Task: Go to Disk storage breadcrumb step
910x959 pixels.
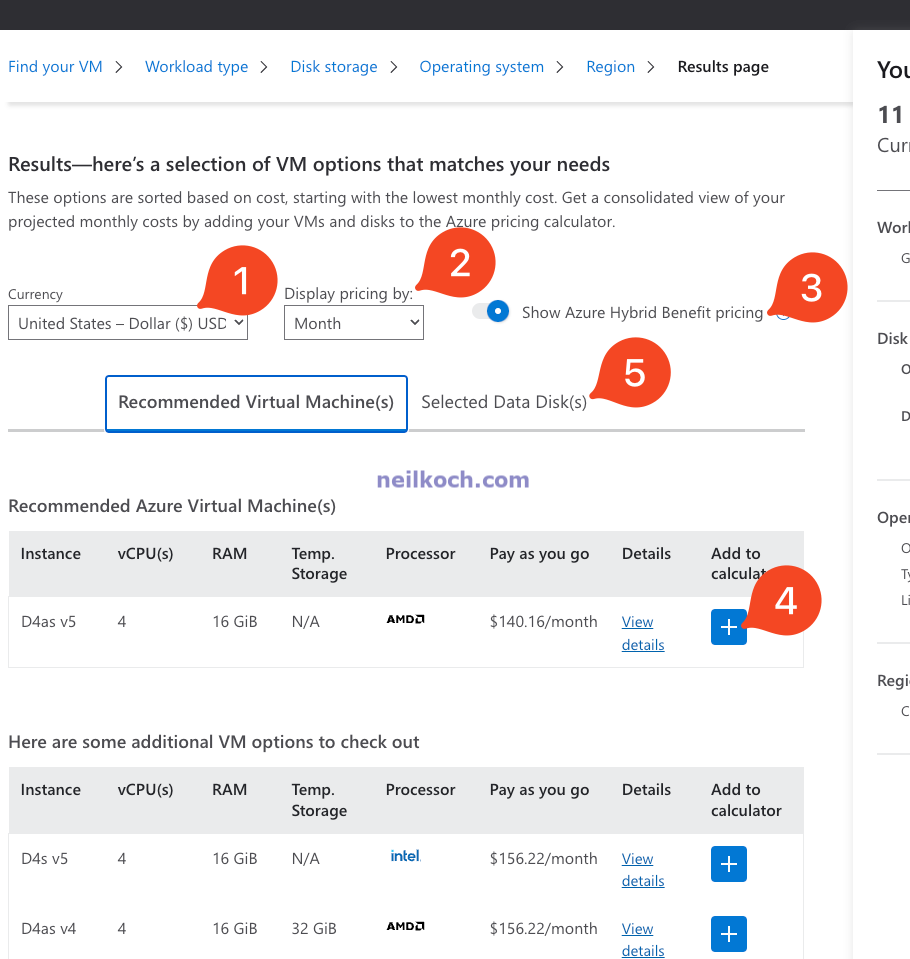Action: click(x=334, y=67)
